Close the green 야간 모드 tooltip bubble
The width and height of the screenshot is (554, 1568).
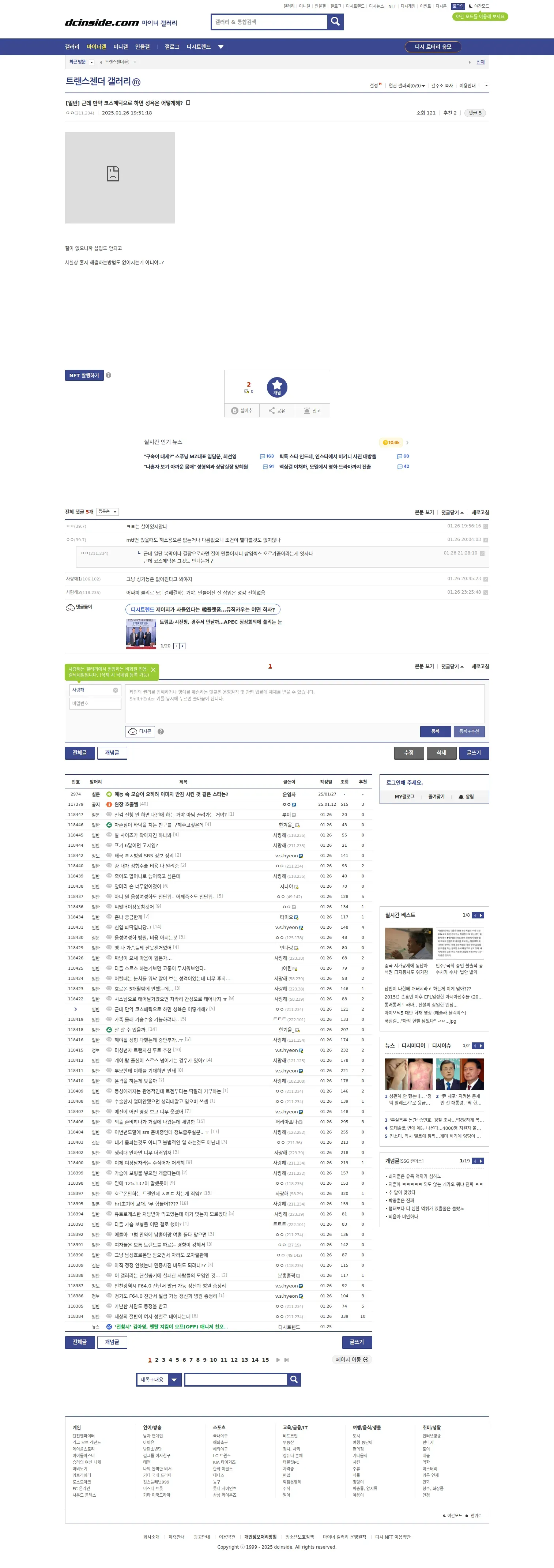pos(480,16)
